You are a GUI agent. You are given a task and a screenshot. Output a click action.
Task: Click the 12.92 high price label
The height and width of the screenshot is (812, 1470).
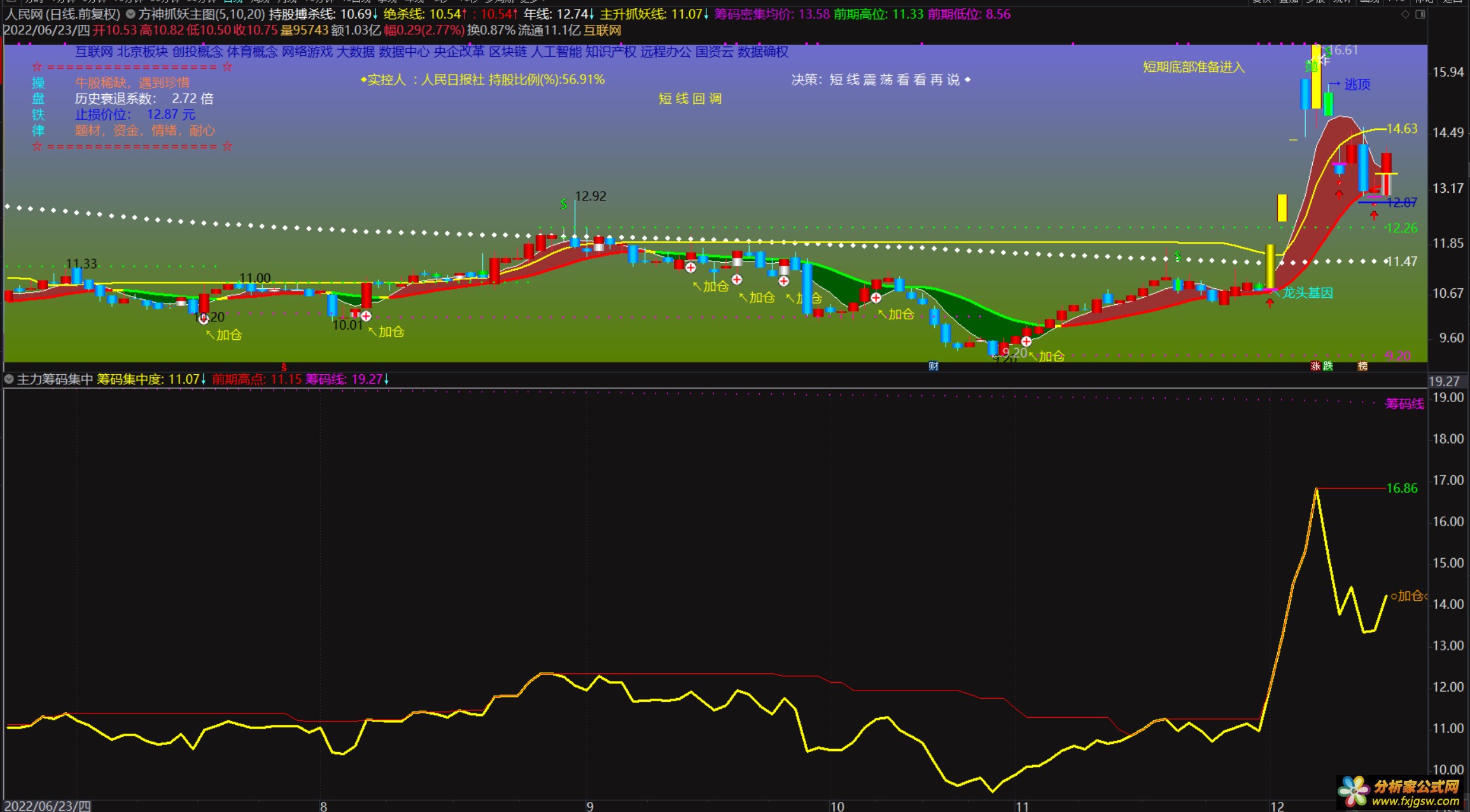[590, 196]
